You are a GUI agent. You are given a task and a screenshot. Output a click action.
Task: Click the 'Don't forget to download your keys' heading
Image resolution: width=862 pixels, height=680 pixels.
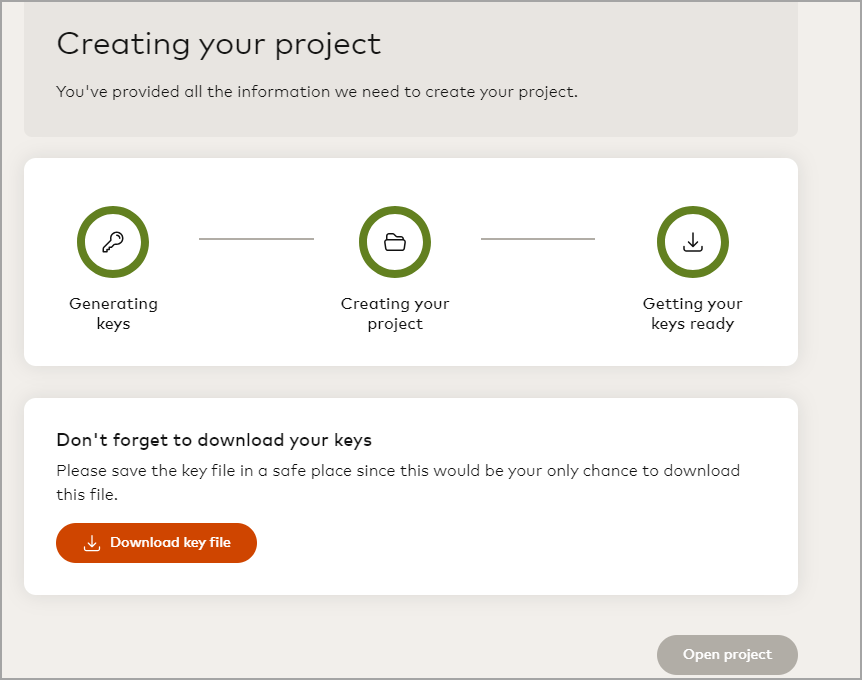214,440
